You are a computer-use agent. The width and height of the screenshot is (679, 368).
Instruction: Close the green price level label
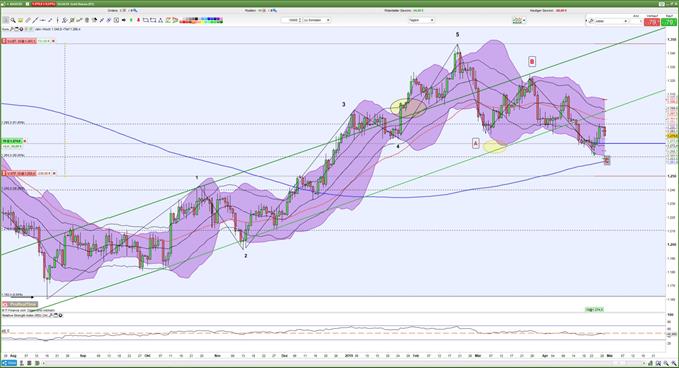25,141
